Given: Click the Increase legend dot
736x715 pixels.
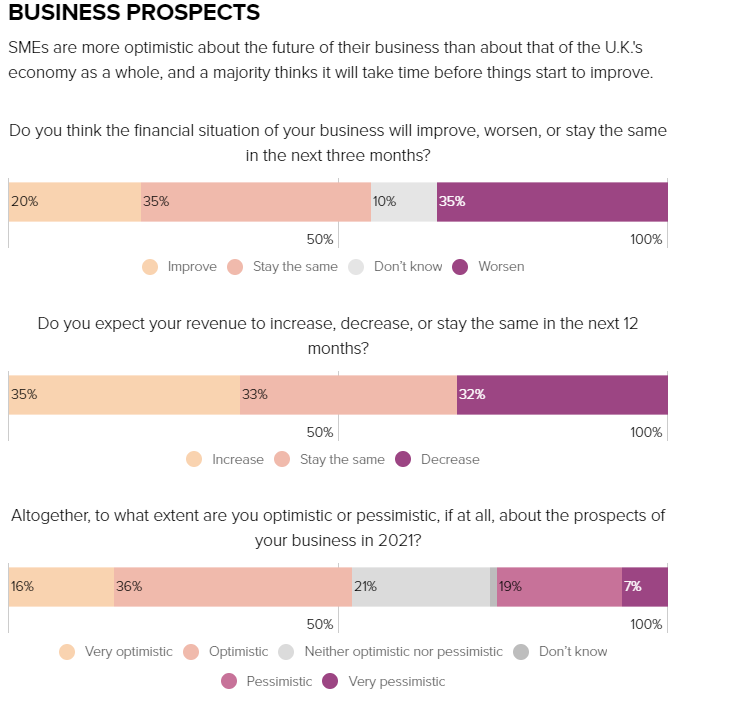Looking at the screenshot, I should [194, 460].
